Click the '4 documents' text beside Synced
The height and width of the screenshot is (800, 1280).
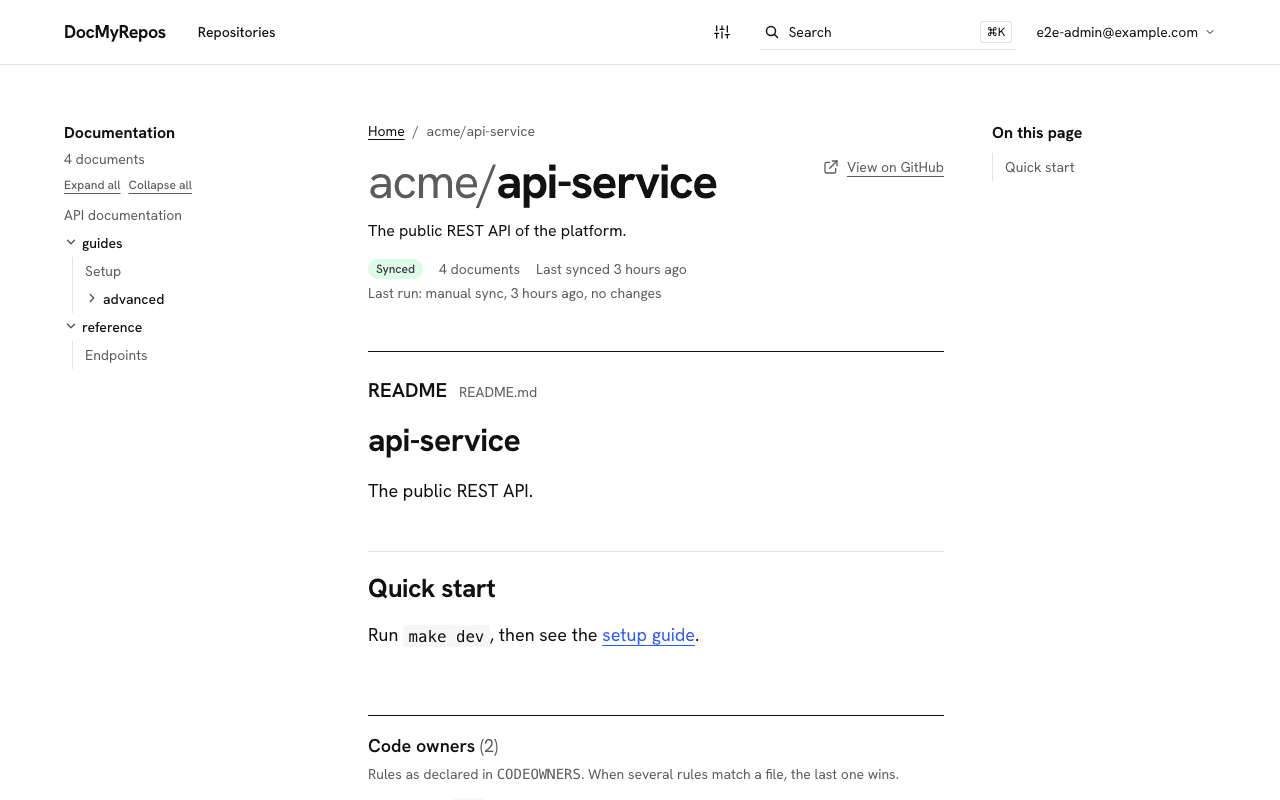tap(479, 269)
